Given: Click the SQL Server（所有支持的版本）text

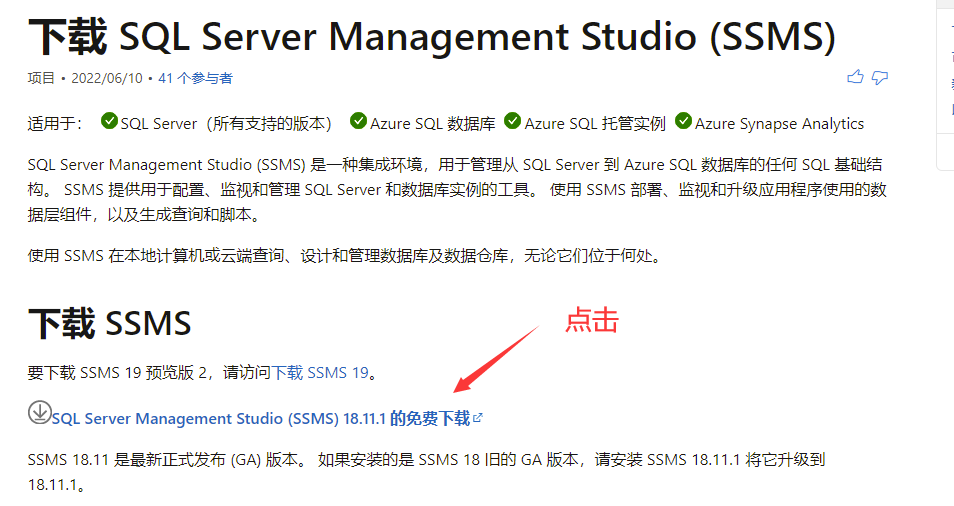Looking at the screenshot, I should pyautogui.click(x=226, y=124).
